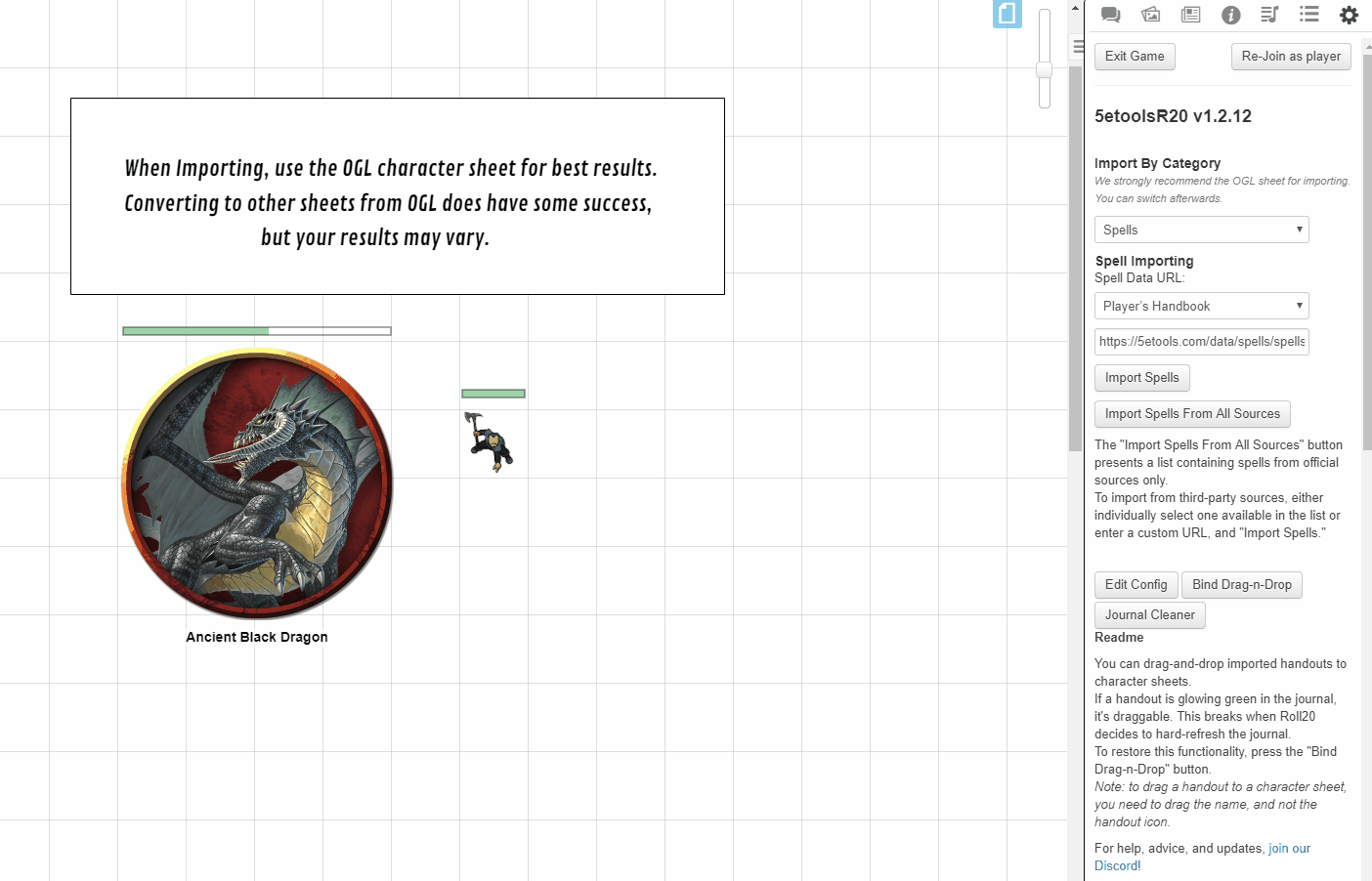Open the Art Library tab icon

pyautogui.click(x=1150, y=15)
